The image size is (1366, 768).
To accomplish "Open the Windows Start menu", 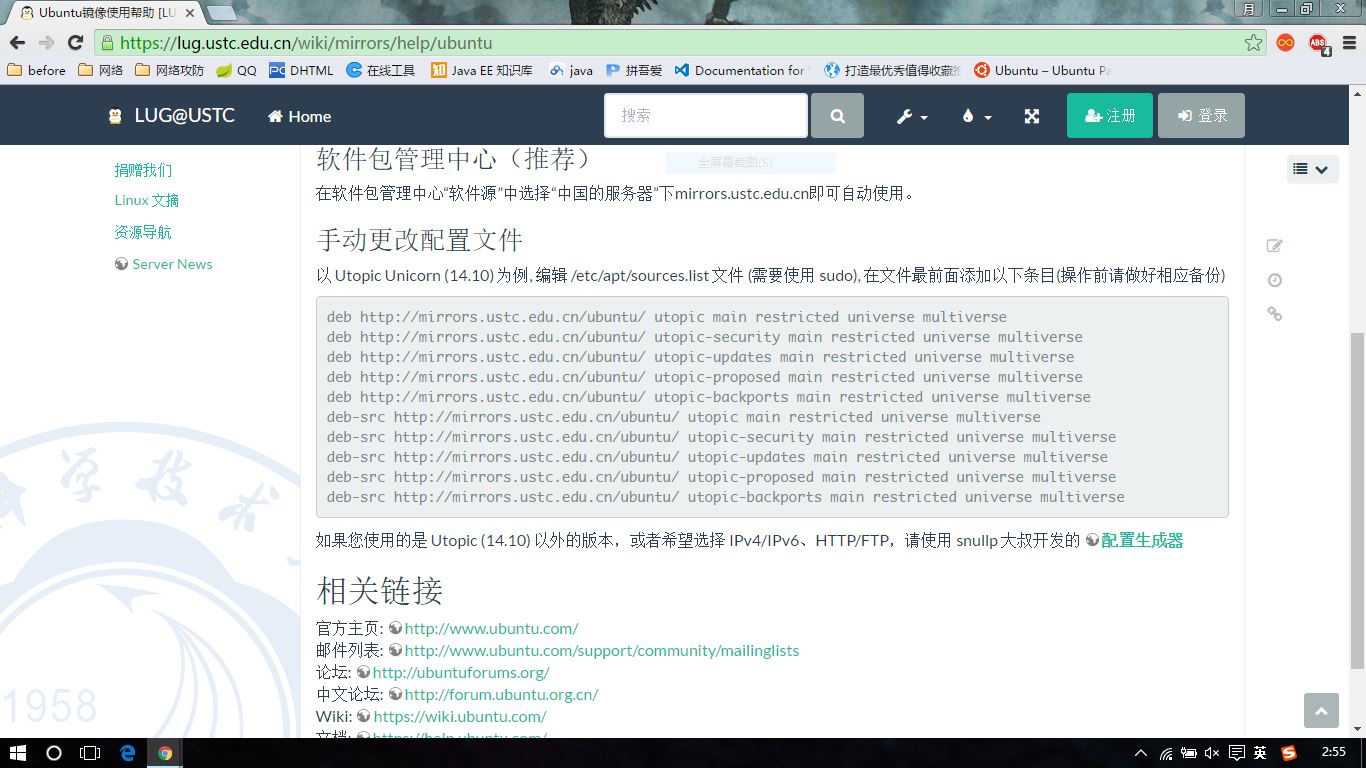I will [x=18, y=753].
